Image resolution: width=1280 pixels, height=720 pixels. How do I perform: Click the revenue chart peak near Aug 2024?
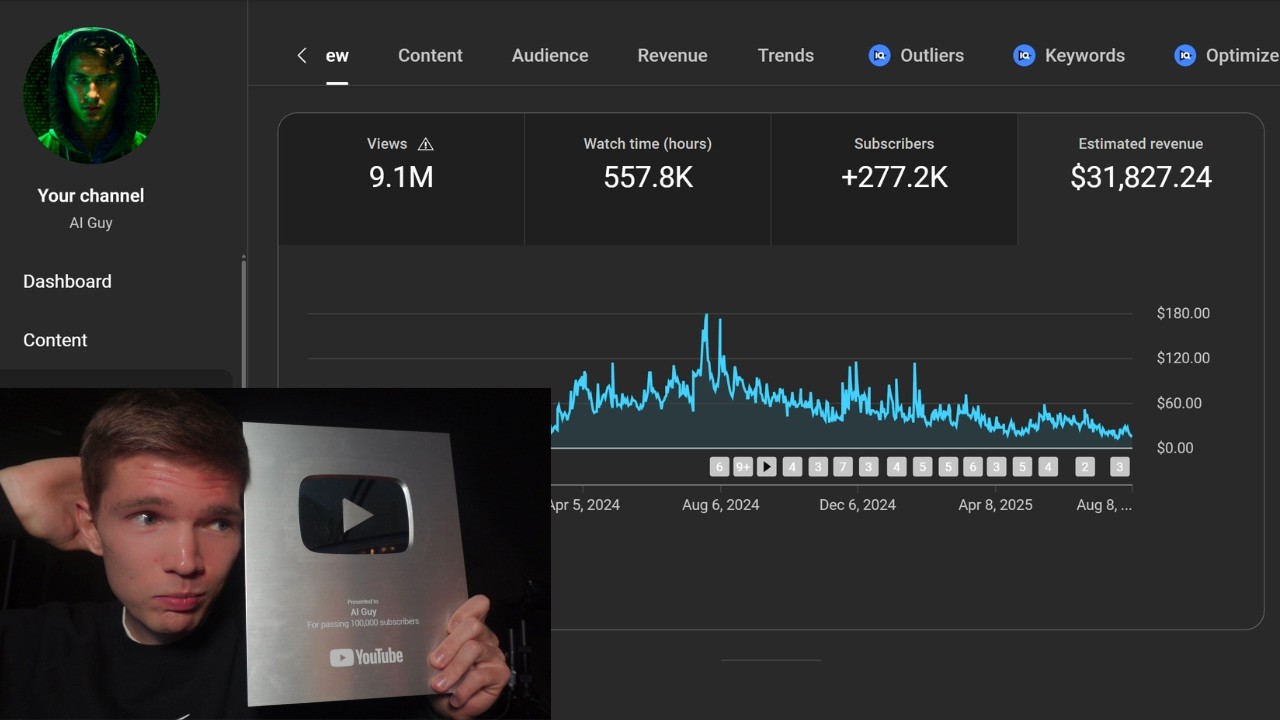coord(706,318)
